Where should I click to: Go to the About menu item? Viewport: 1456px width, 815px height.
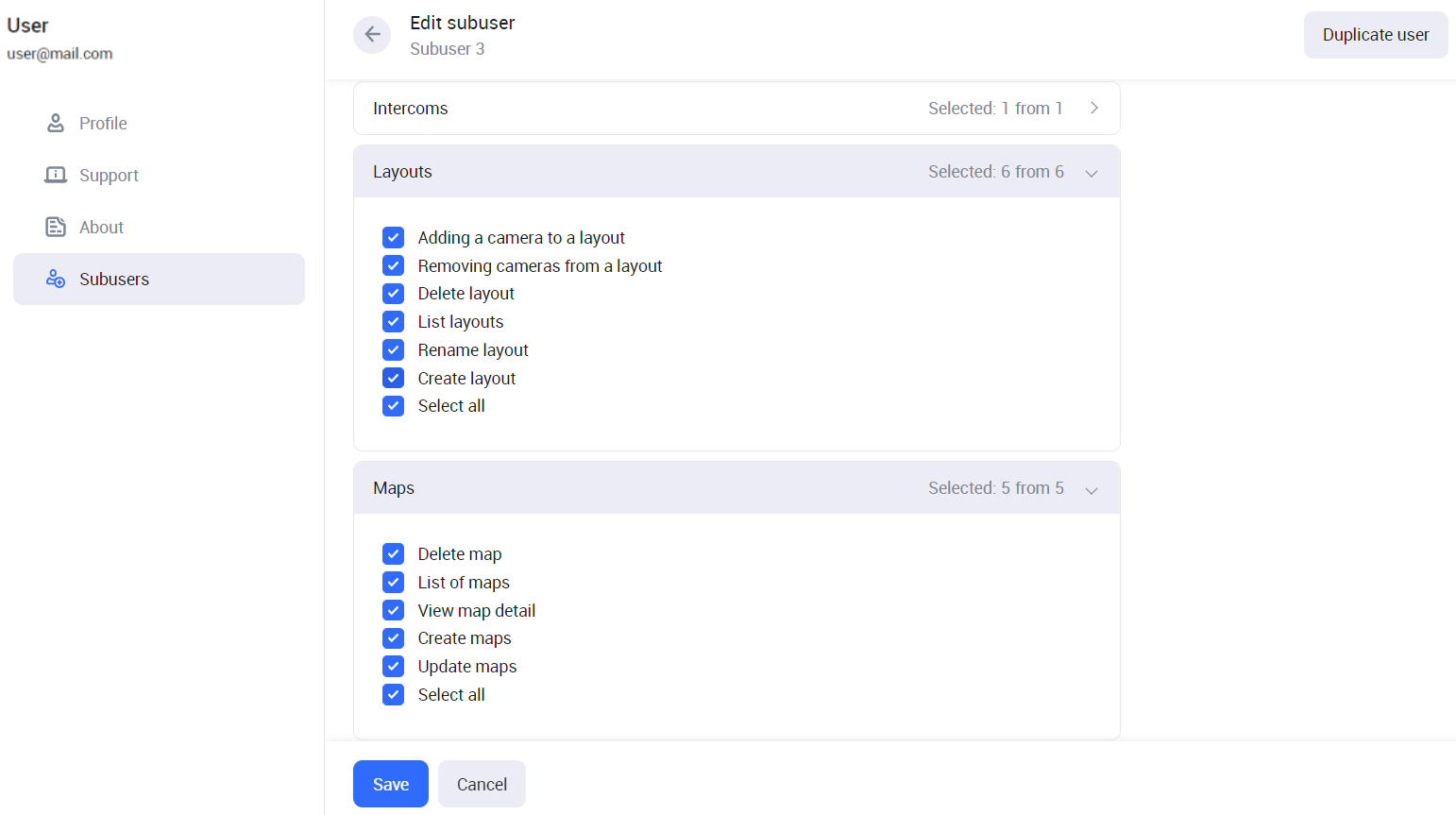(101, 227)
